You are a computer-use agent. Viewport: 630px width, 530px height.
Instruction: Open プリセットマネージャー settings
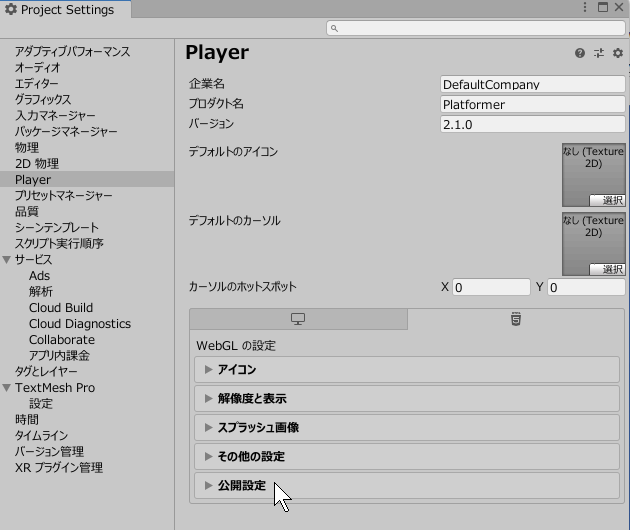[x=63, y=195]
